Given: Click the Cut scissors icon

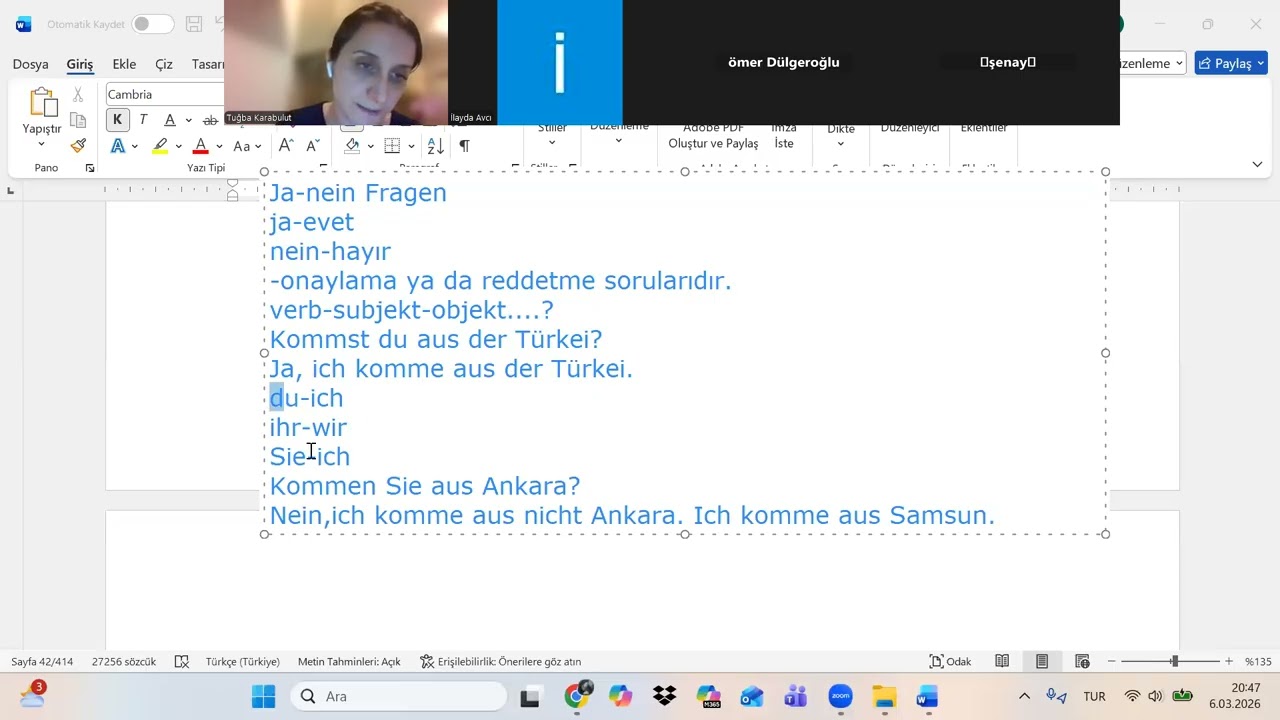Looking at the screenshot, I should tap(78, 95).
